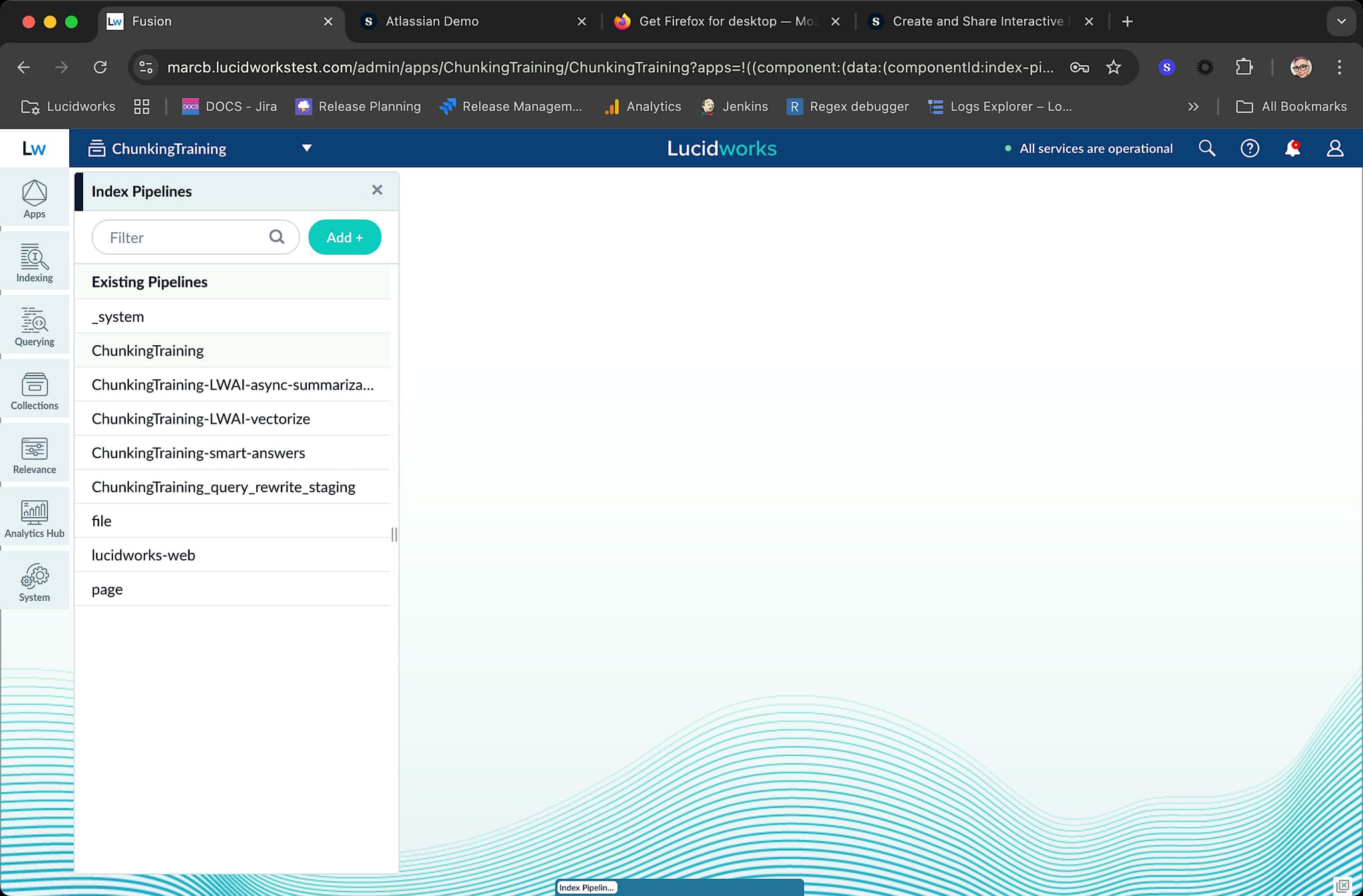Viewport: 1363px width, 896px height.
Task: Open the browser tab list dropdown
Action: click(1342, 21)
